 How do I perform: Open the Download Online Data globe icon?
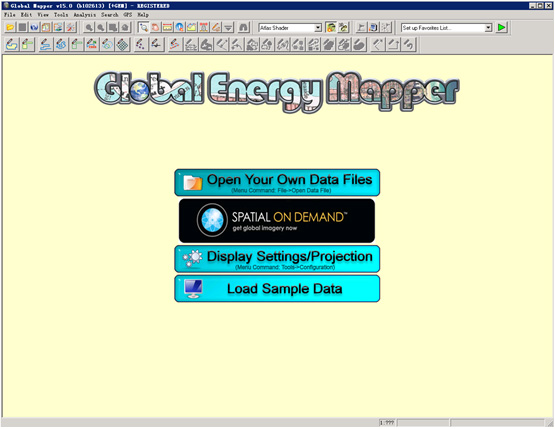pos(34,27)
